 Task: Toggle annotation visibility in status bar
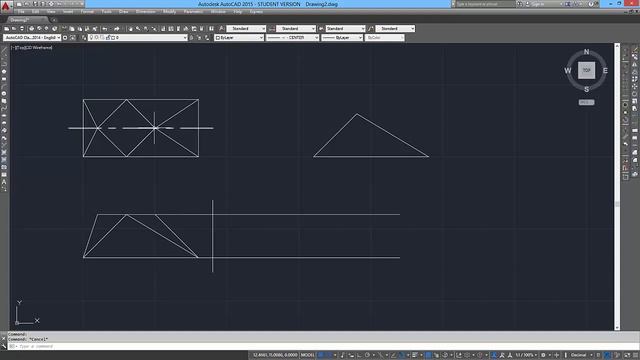coord(494,355)
